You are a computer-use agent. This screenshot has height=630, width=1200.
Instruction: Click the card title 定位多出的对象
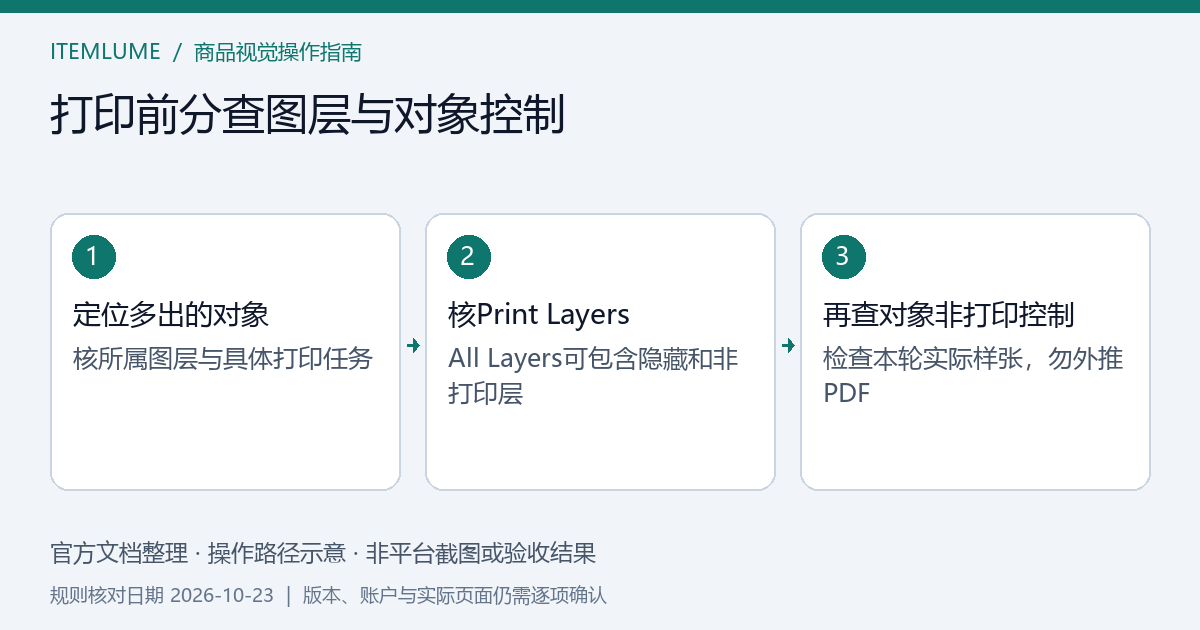pos(171,315)
